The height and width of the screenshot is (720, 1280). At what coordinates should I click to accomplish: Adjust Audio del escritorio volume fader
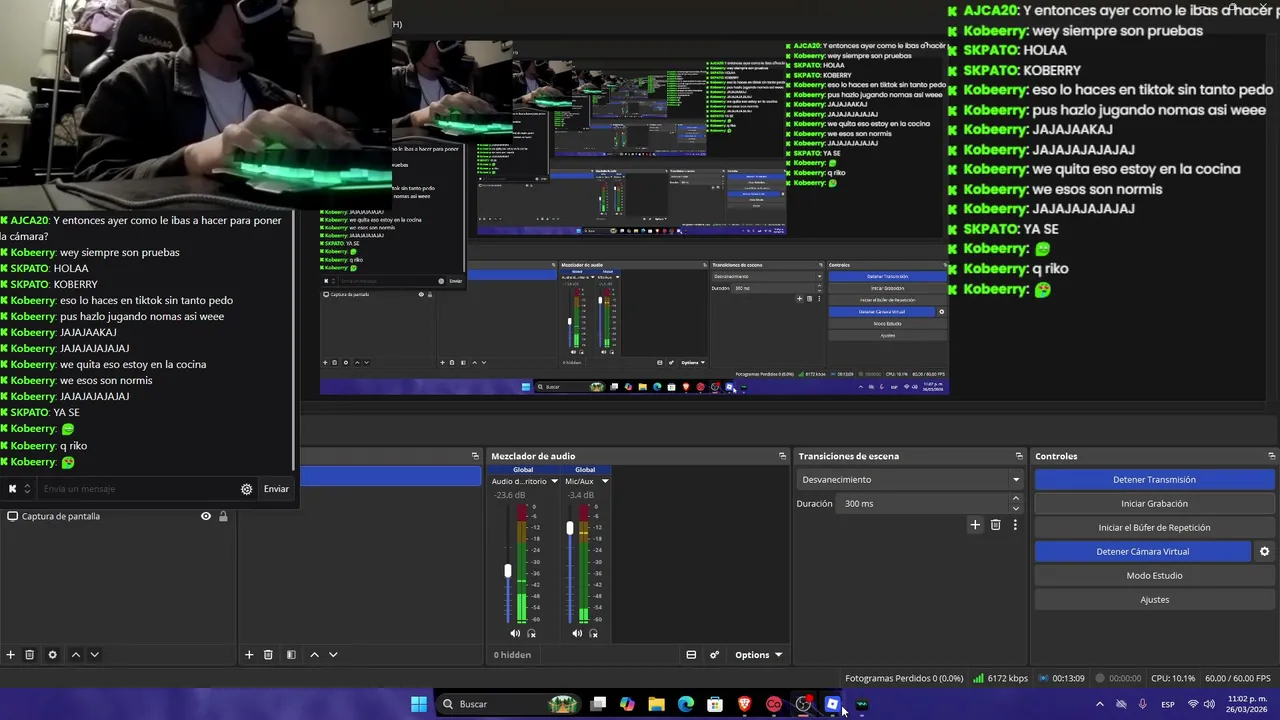tap(508, 571)
